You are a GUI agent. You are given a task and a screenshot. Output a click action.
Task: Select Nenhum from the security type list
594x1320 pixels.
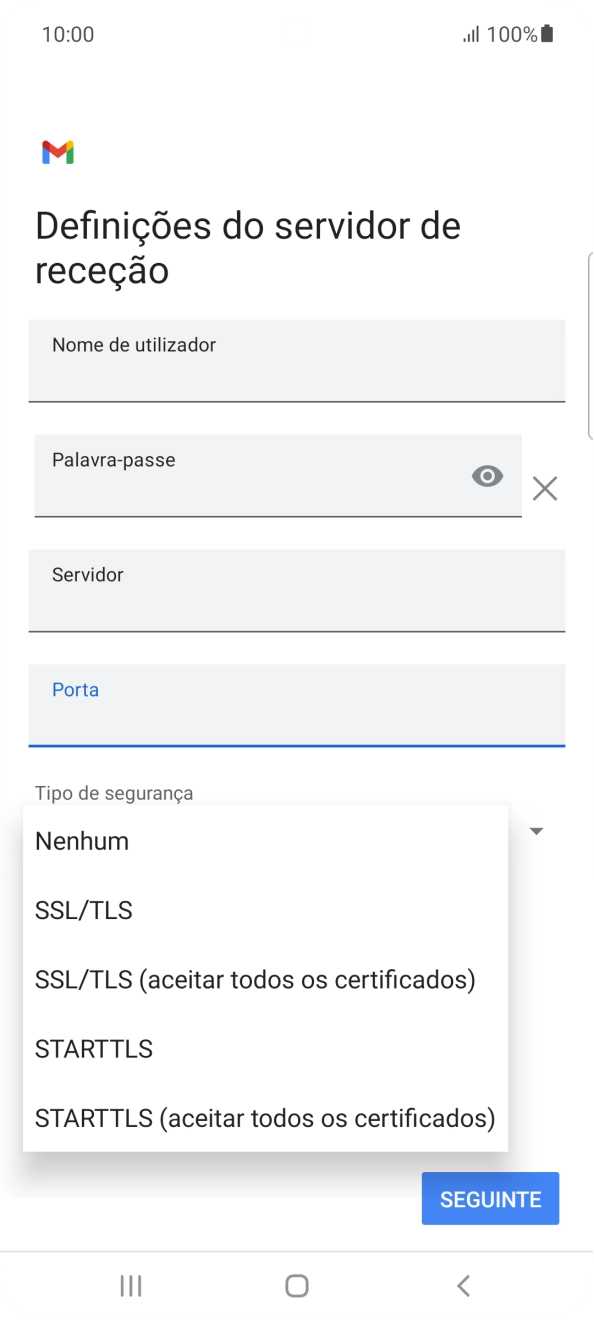(81, 841)
